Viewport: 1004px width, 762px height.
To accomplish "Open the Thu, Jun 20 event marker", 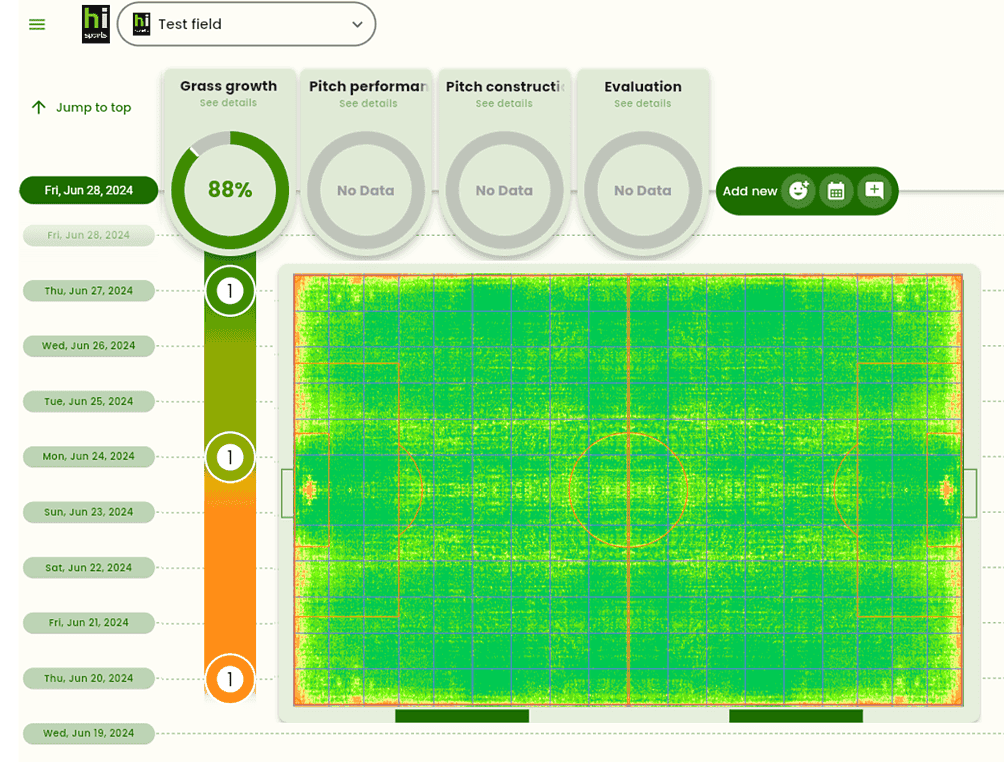I will (x=230, y=680).
